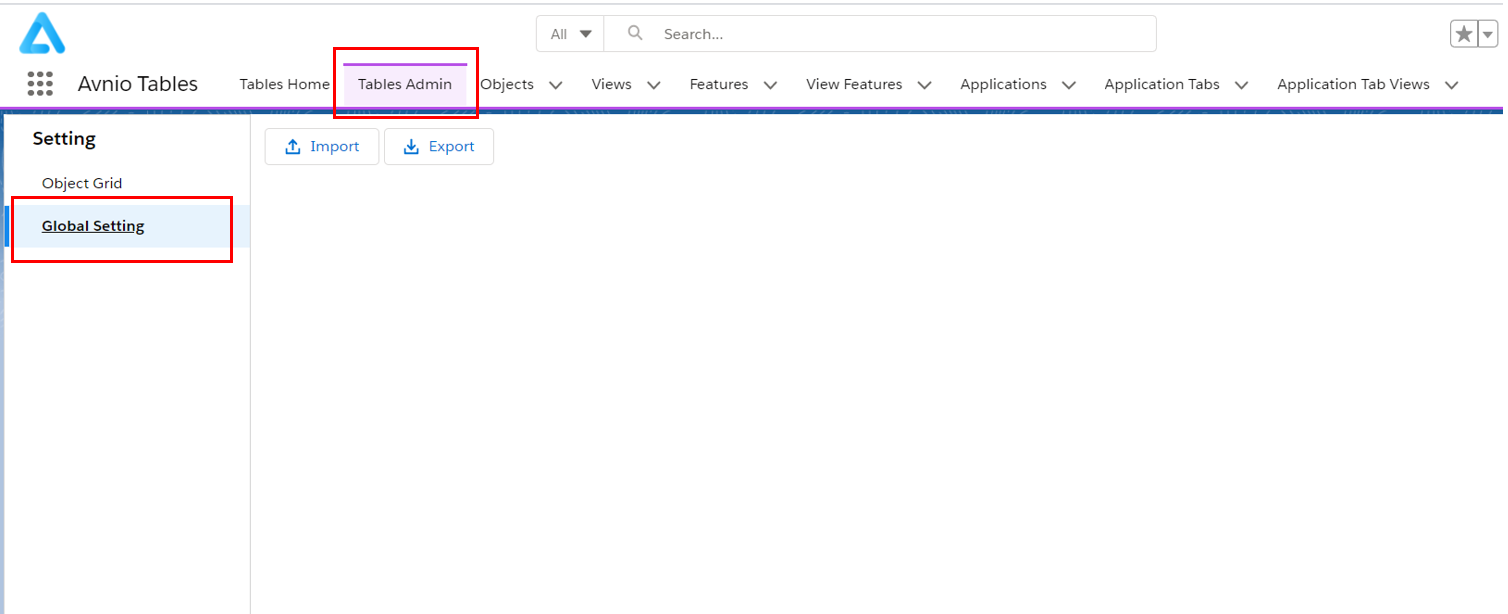Click the search magnifier icon

635,33
